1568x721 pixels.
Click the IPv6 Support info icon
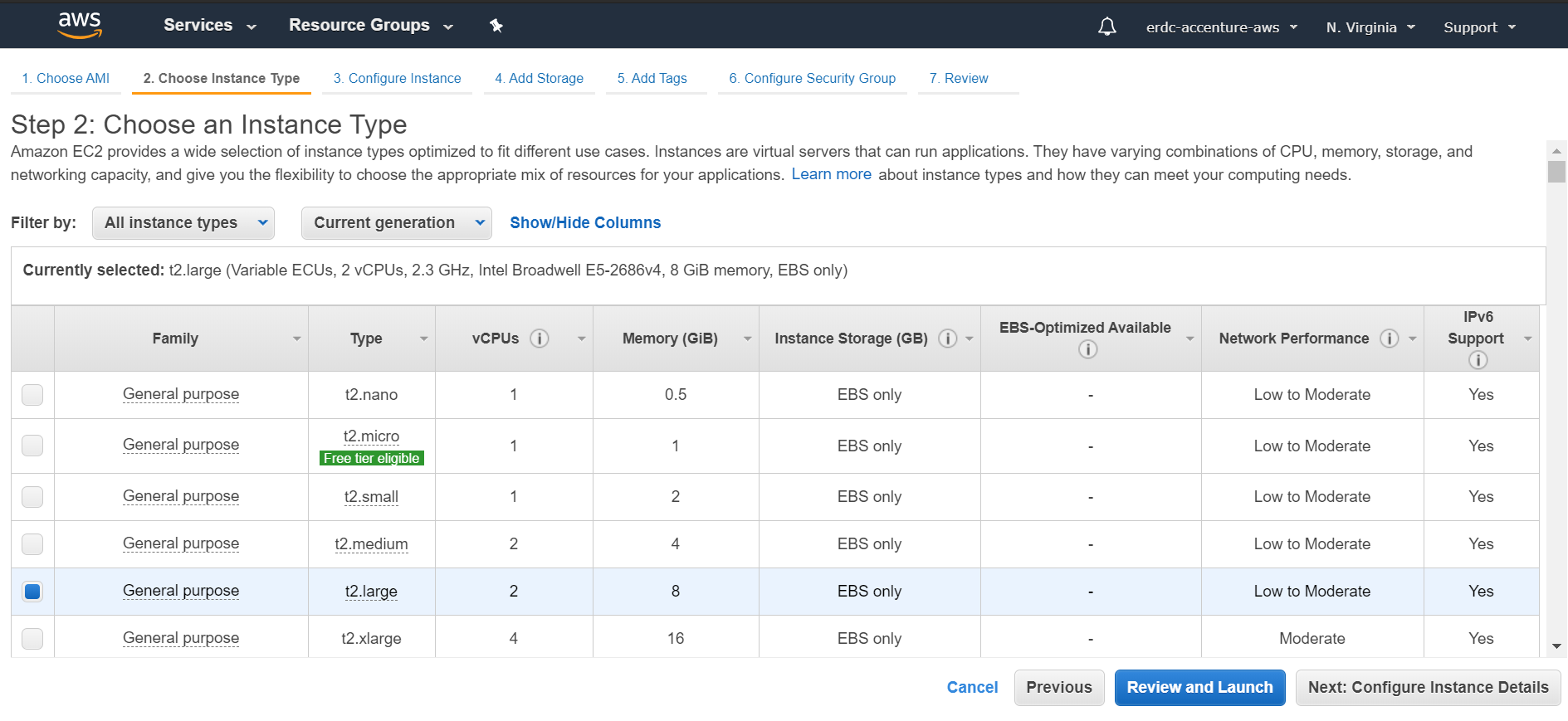[x=1478, y=359]
